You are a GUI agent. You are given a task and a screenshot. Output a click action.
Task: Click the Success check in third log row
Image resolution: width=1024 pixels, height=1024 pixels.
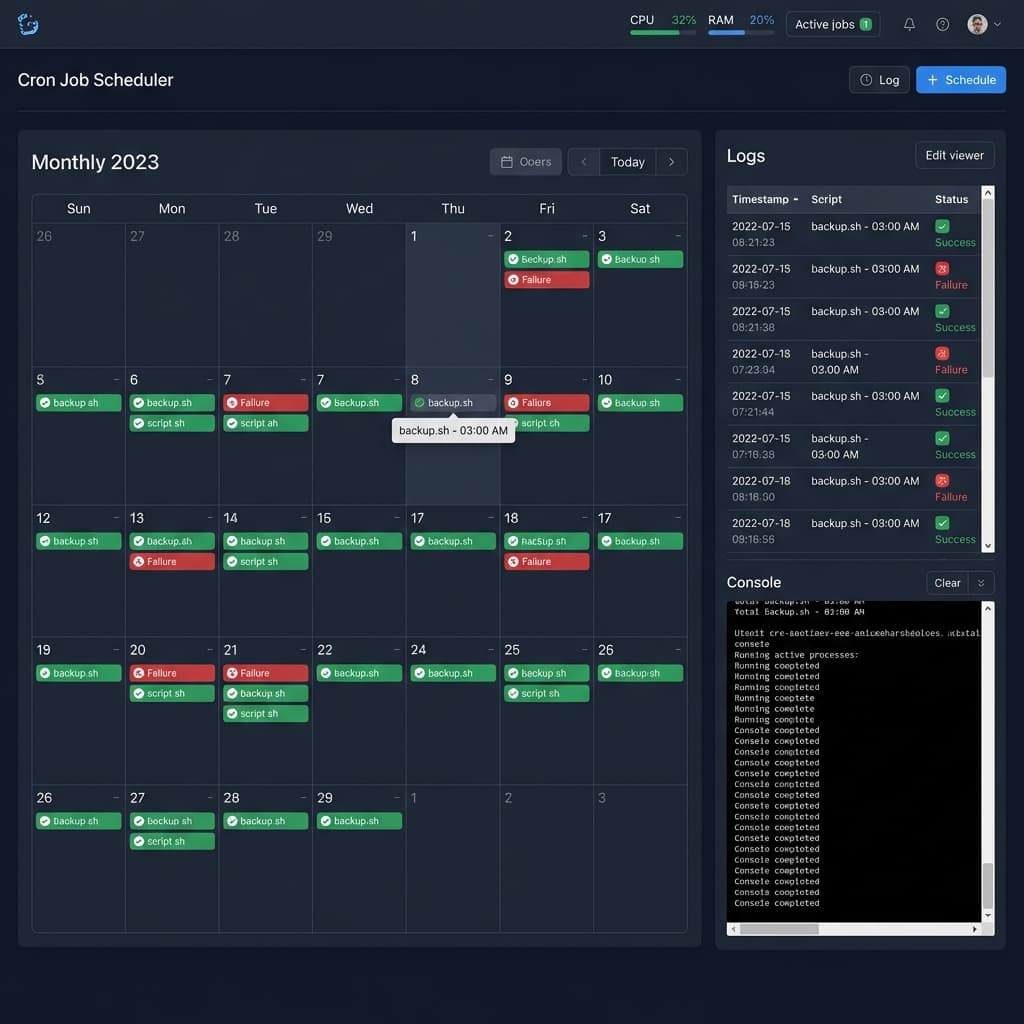[942, 311]
